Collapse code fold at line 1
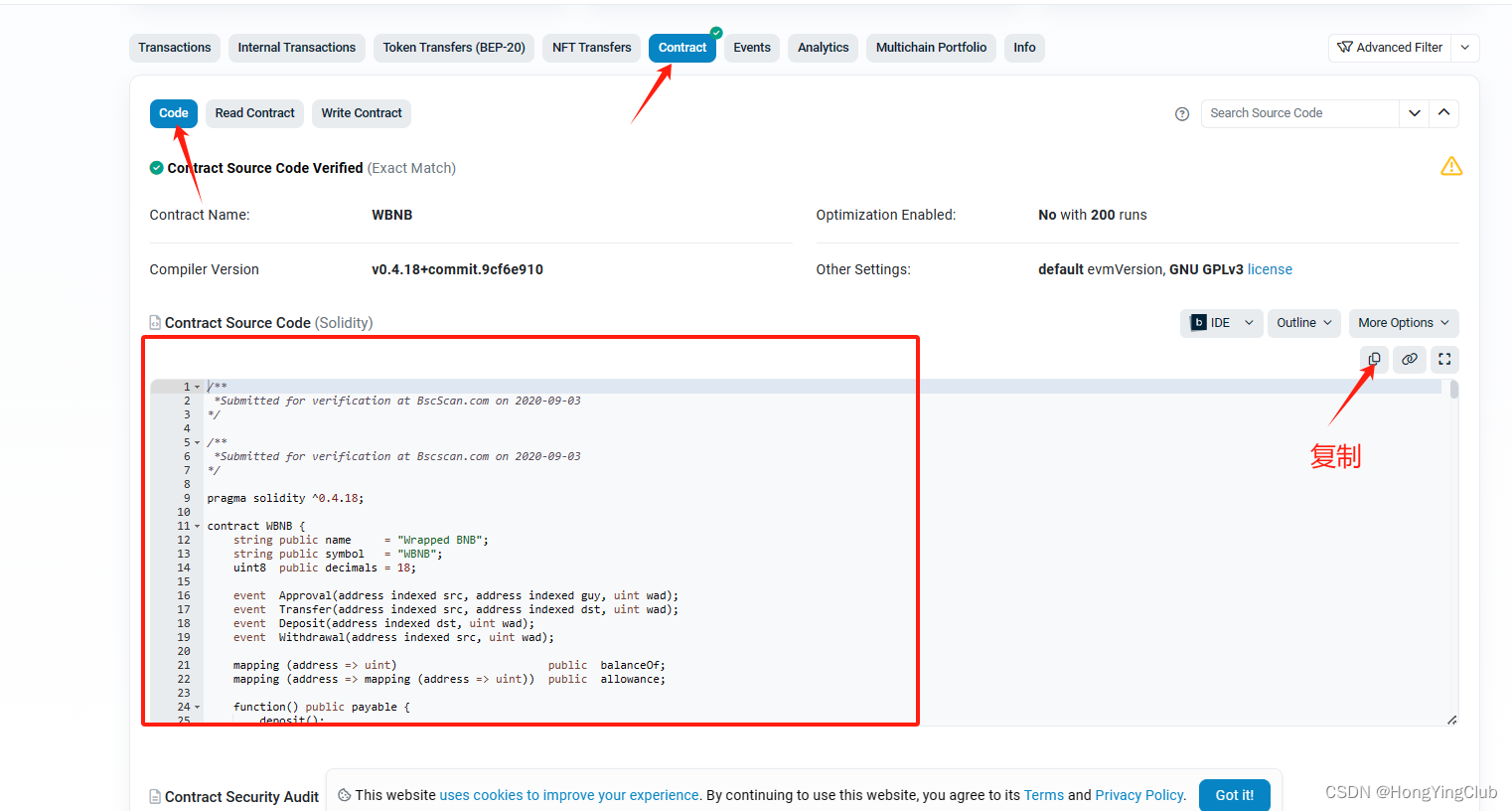The height and width of the screenshot is (811, 1512). [197, 387]
